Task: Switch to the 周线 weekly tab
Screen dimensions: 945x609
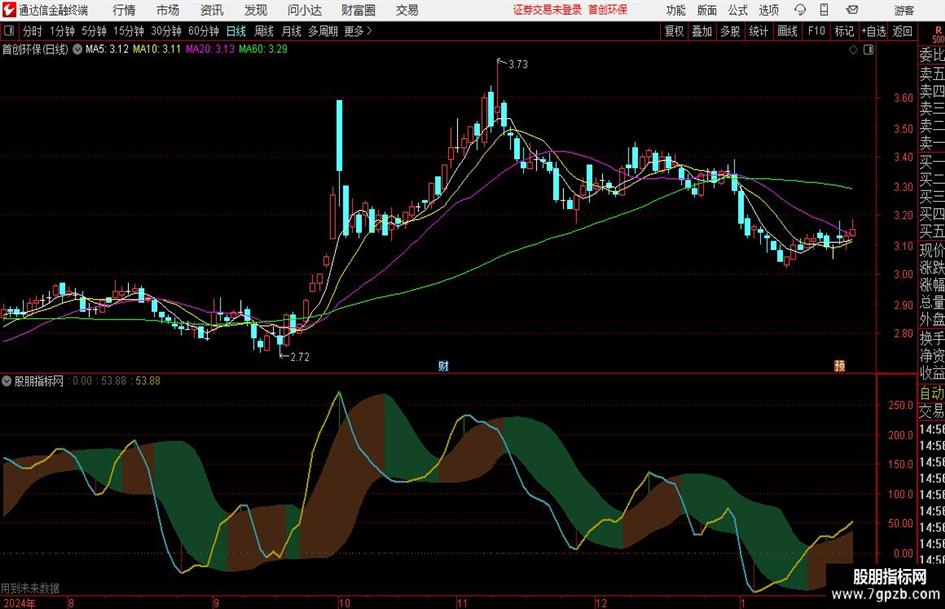Action: (264, 31)
